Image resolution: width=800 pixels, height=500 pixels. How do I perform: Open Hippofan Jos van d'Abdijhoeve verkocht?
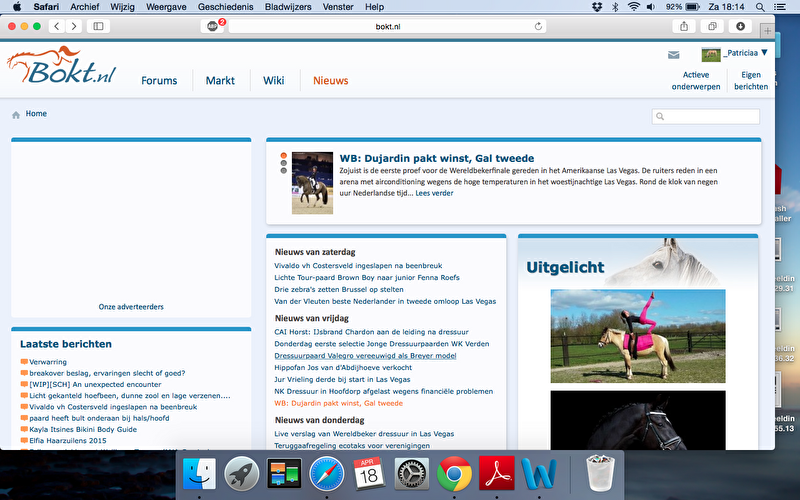(343, 367)
